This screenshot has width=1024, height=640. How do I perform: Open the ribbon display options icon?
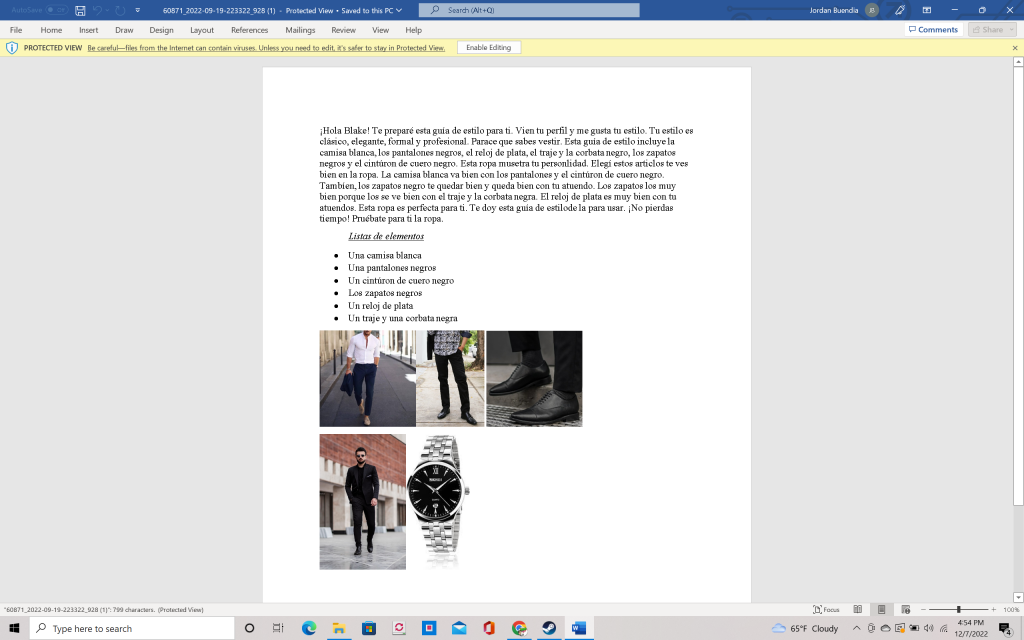pyautogui.click(x=927, y=10)
